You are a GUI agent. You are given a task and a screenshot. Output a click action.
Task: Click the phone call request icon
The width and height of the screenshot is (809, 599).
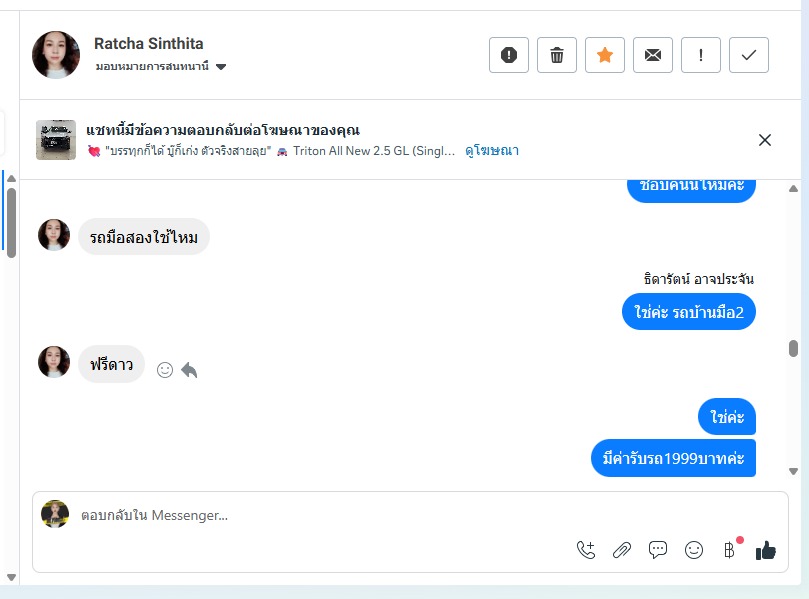point(586,549)
